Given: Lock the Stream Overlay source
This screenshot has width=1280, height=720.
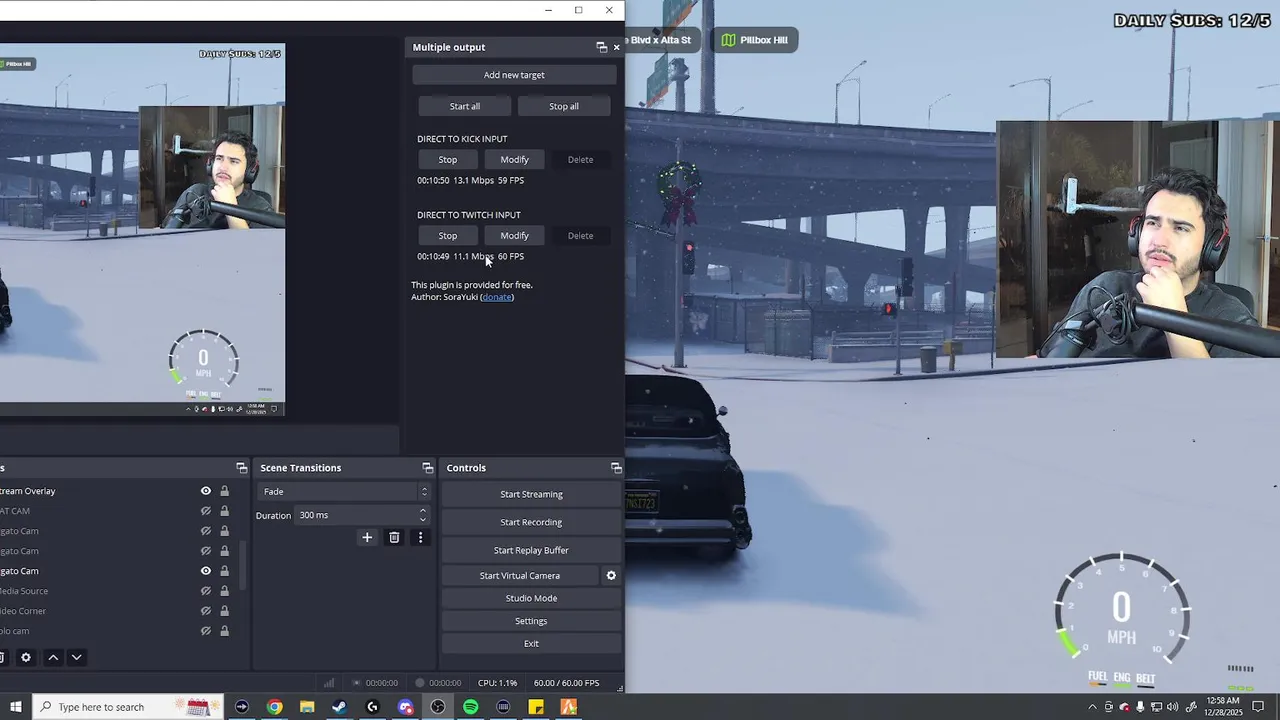Looking at the screenshot, I should [224, 491].
